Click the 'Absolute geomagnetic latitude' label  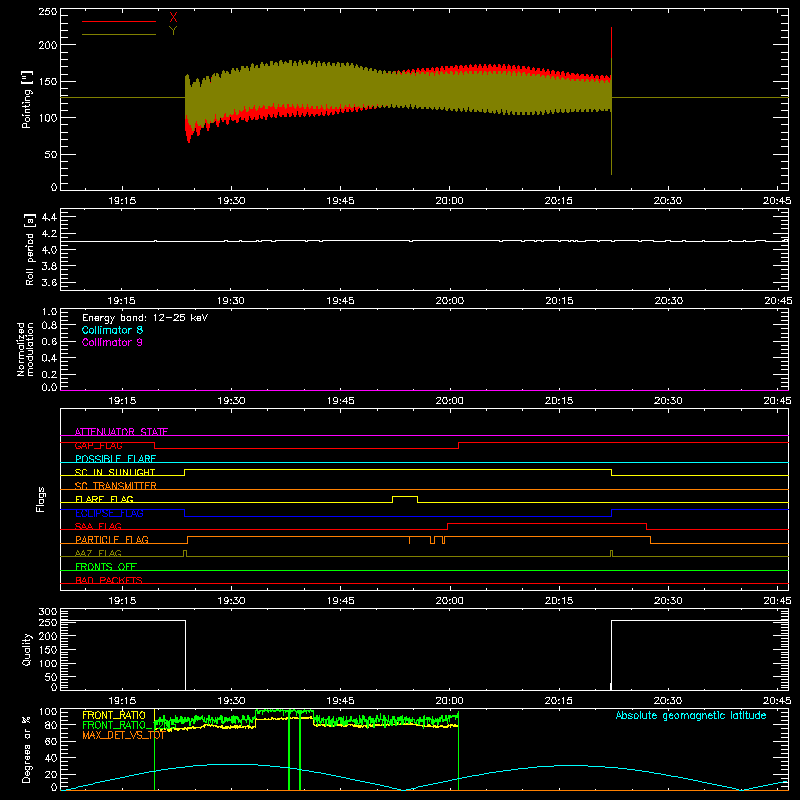pyautogui.click(x=691, y=715)
